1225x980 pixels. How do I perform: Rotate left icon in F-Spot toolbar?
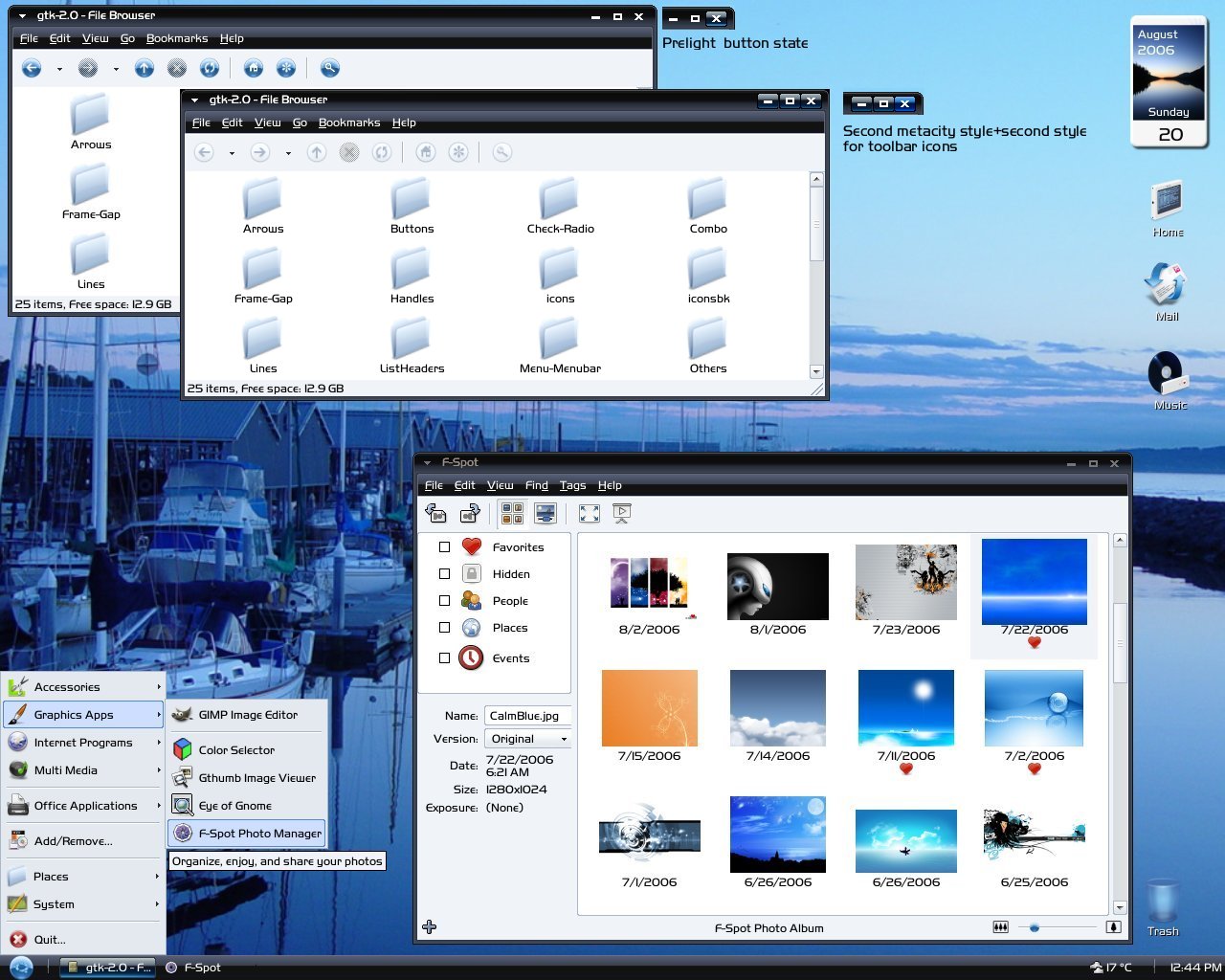(435, 513)
